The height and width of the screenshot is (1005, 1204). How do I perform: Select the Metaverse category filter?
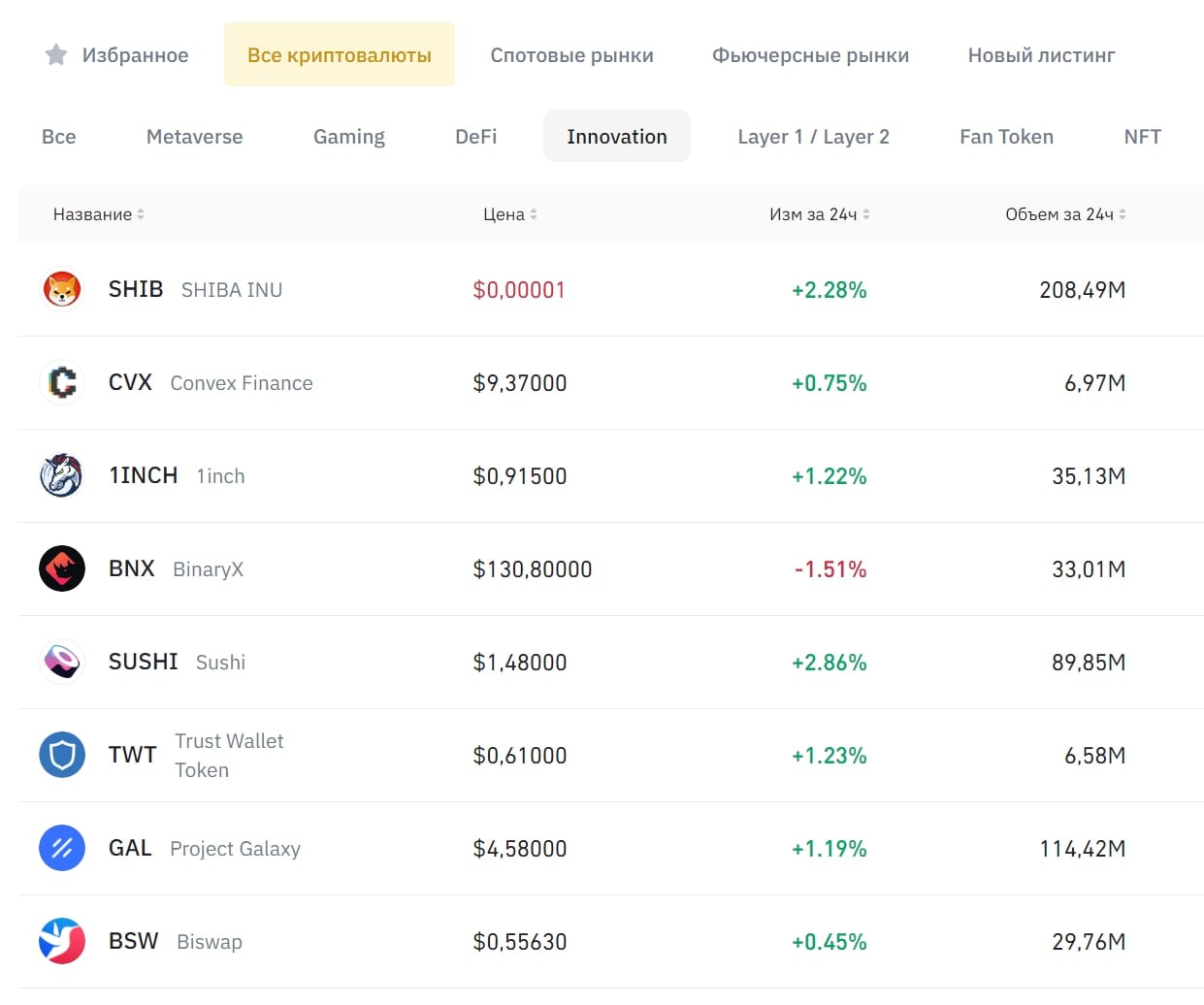[x=194, y=137]
